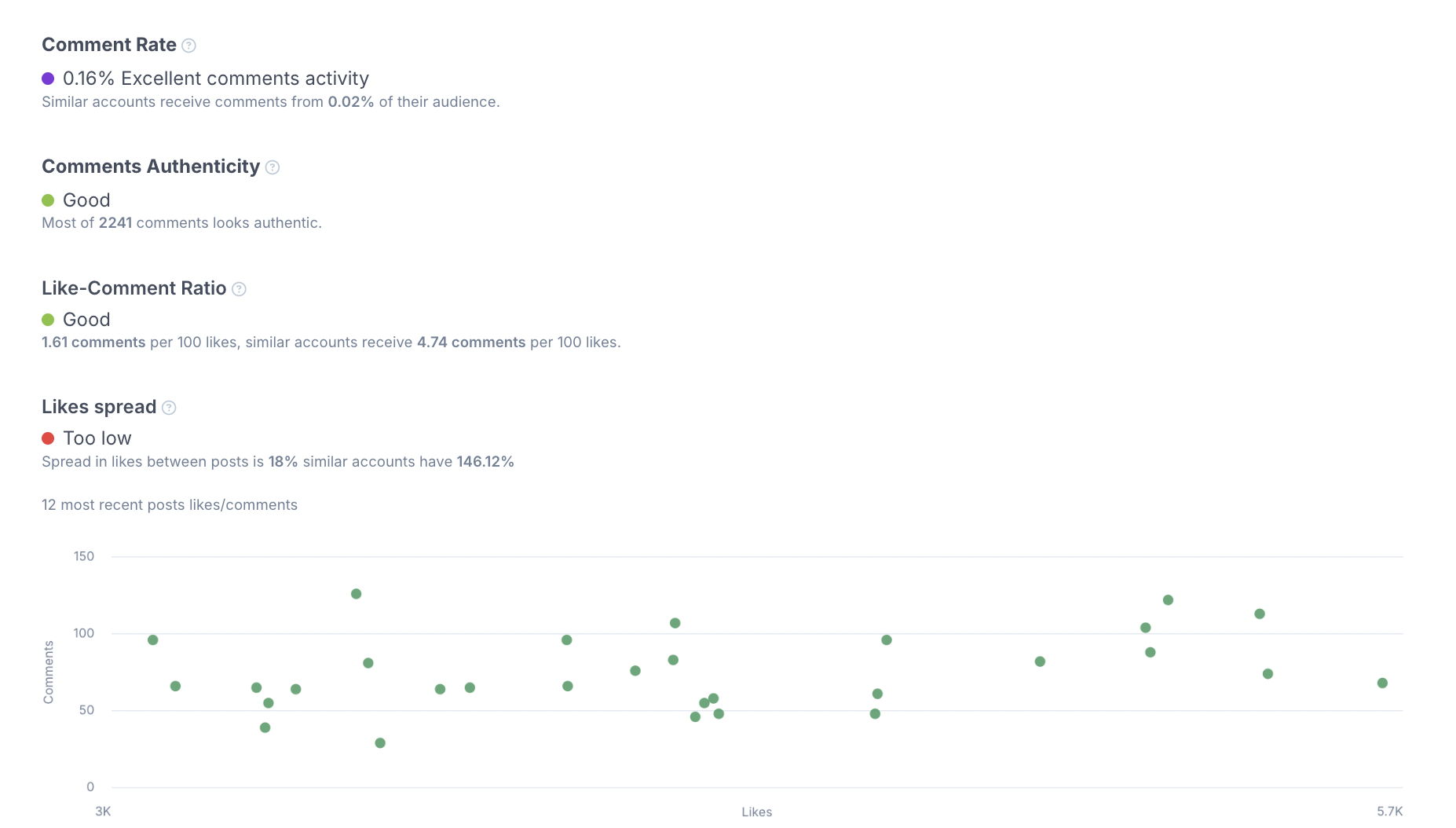
Task: Click the red Too low status dot
Action: tap(48, 438)
